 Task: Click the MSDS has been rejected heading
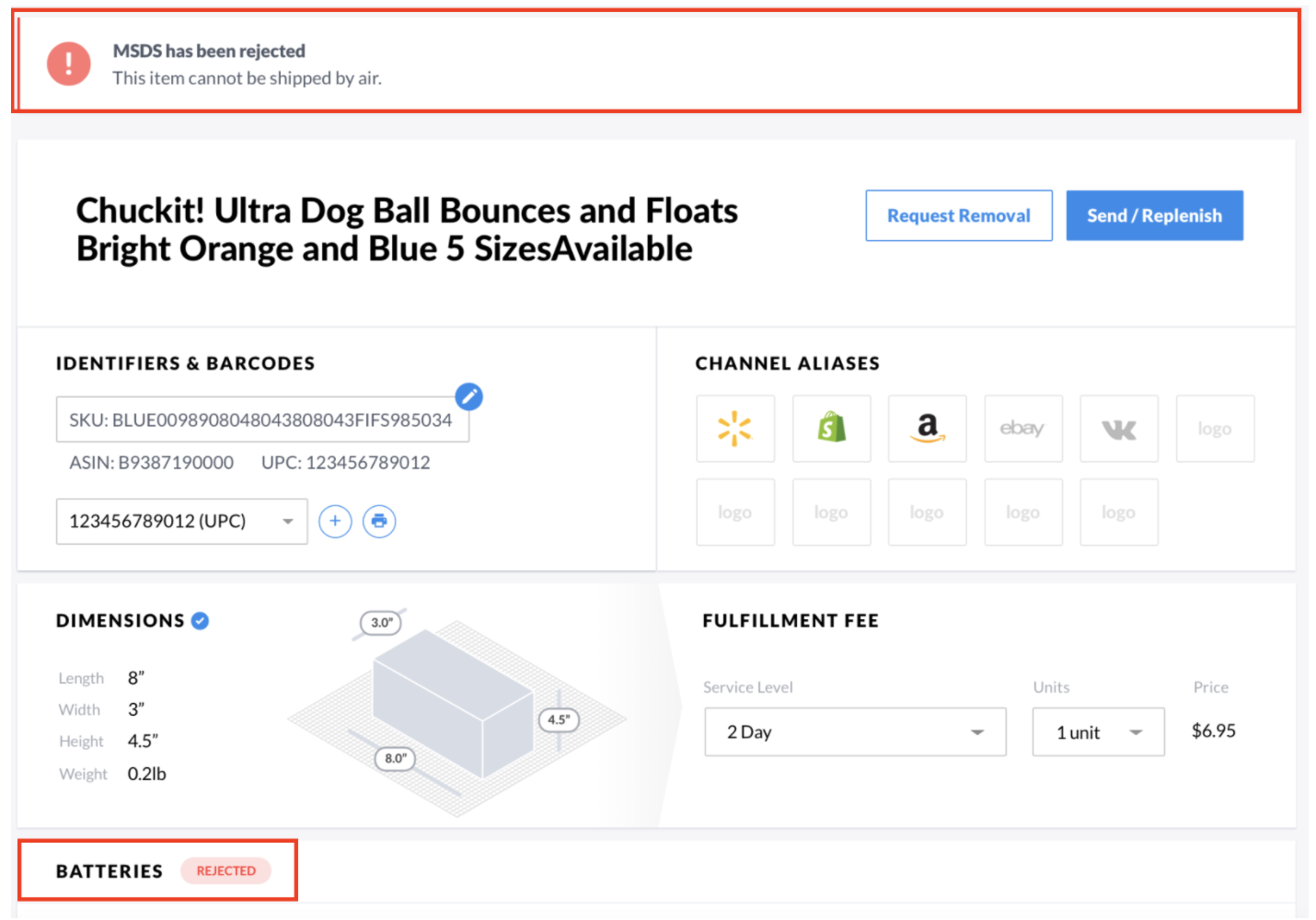[209, 52]
